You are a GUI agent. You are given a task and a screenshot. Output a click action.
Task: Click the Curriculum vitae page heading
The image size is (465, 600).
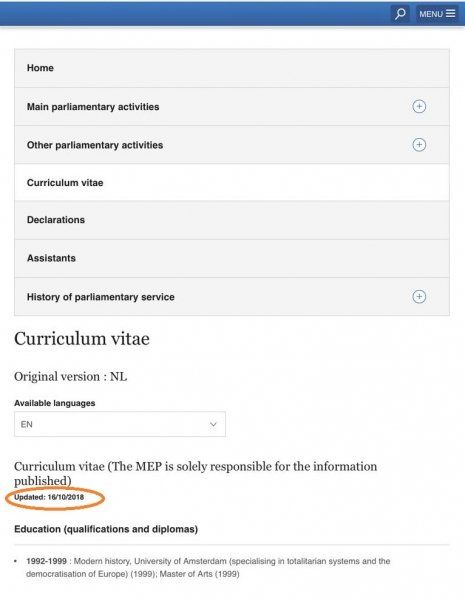pyautogui.click(x=82, y=339)
